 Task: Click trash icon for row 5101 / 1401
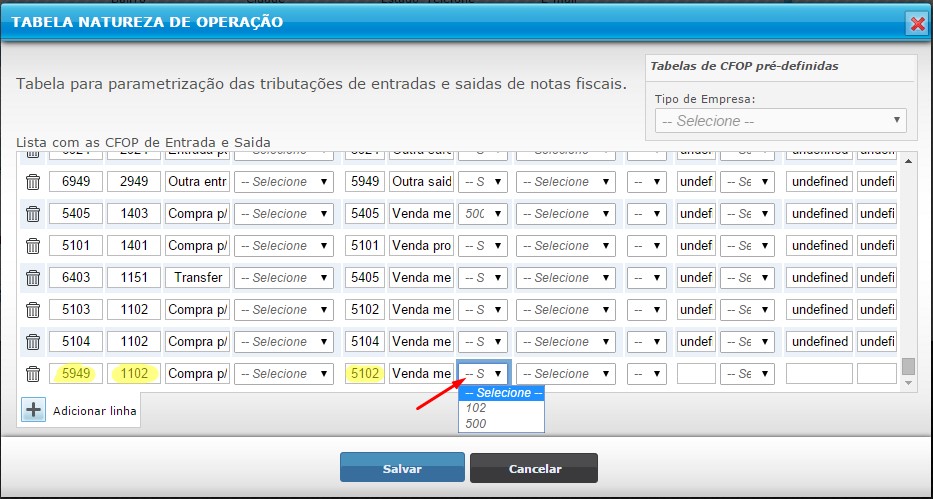pyautogui.click(x=33, y=246)
